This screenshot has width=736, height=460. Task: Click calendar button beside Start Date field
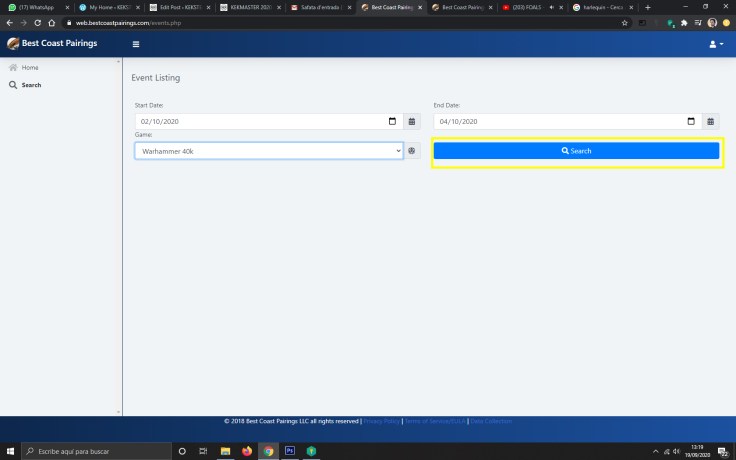pos(412,121)
